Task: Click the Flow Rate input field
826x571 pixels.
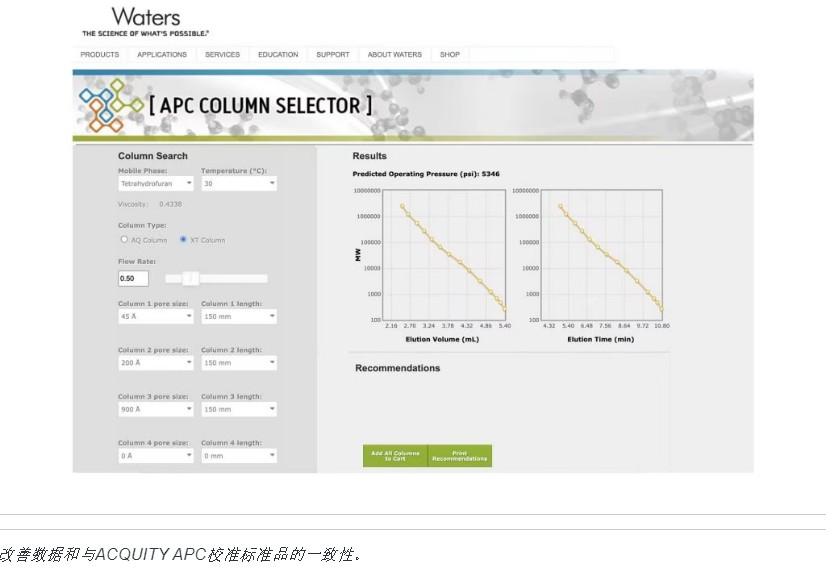Action: tap(133, 279)
